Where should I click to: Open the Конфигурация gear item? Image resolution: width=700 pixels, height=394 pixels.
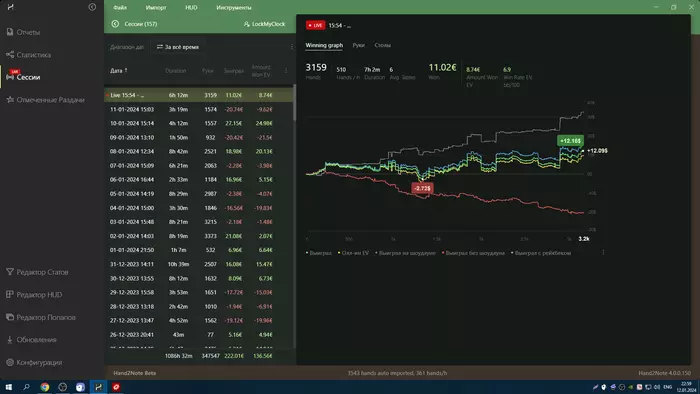(x=34, y=362)
